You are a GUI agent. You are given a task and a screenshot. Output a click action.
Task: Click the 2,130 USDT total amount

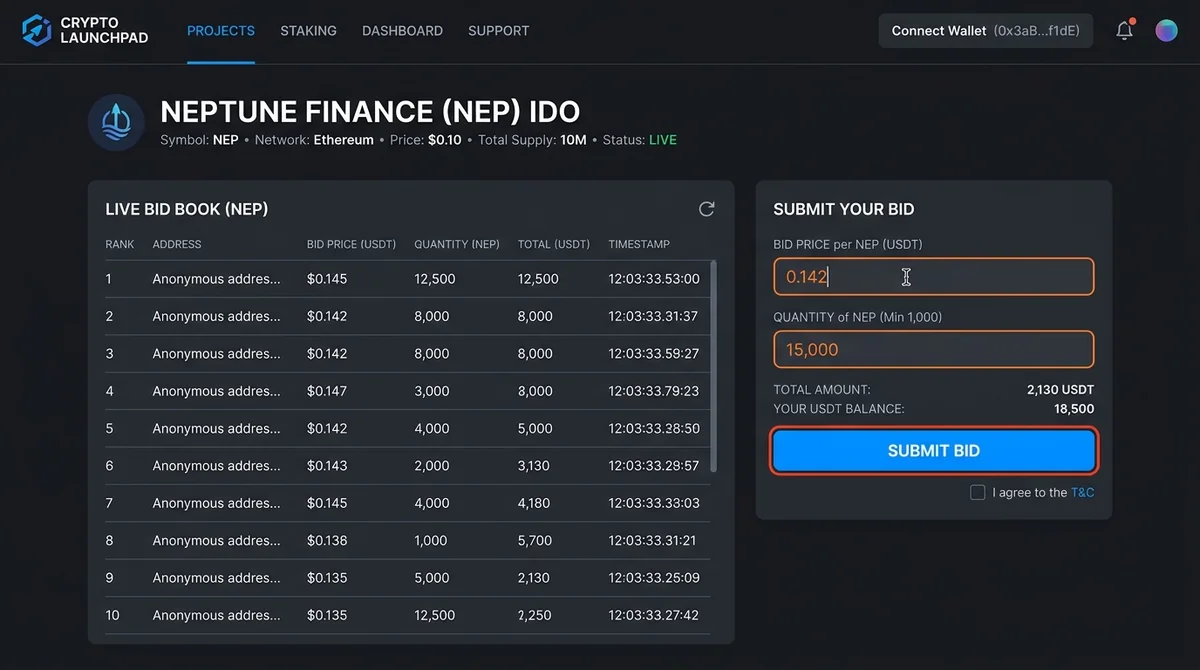(1060, 390)
